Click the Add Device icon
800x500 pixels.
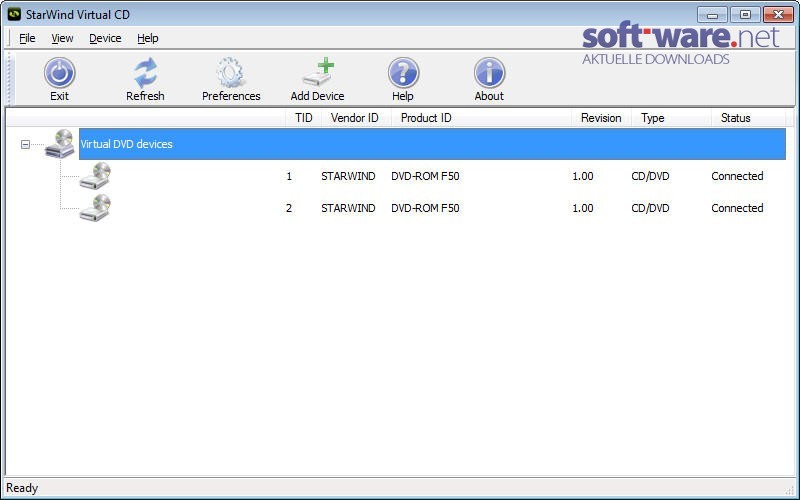click(318, 72)
